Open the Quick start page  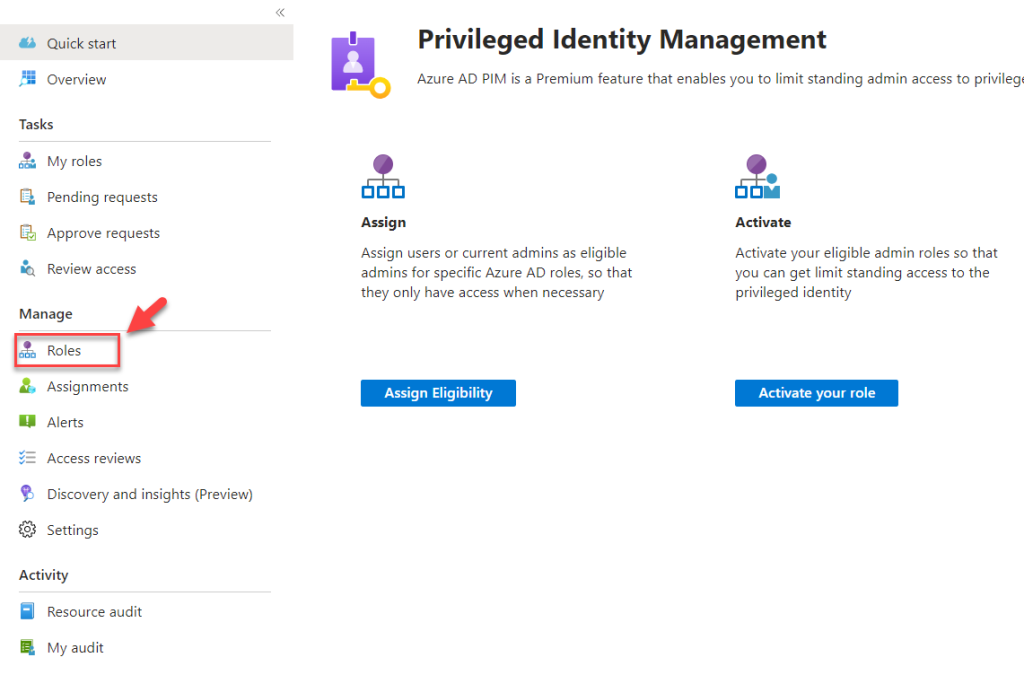coord(80,43)
